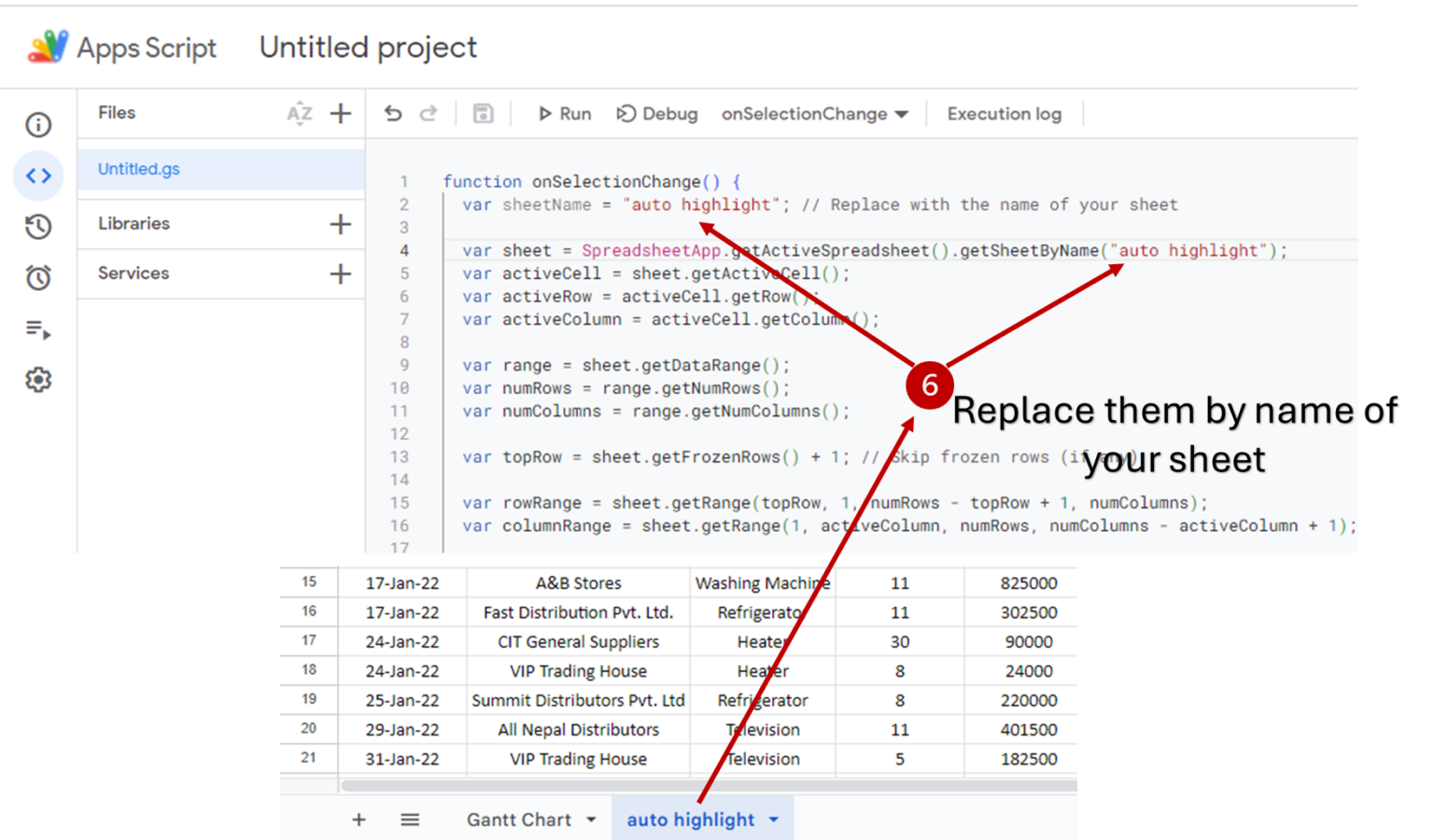Add a service using the plus button
This screenshot has width=1434, height=840.
tap(341, 273)
